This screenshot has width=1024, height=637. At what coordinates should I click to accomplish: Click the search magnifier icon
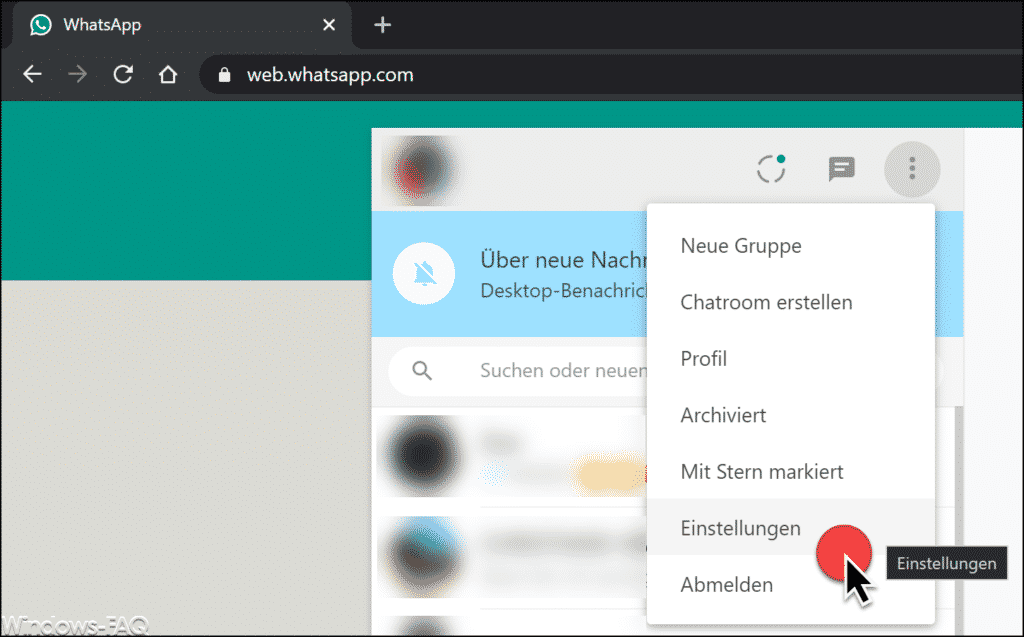click(422, 370)
